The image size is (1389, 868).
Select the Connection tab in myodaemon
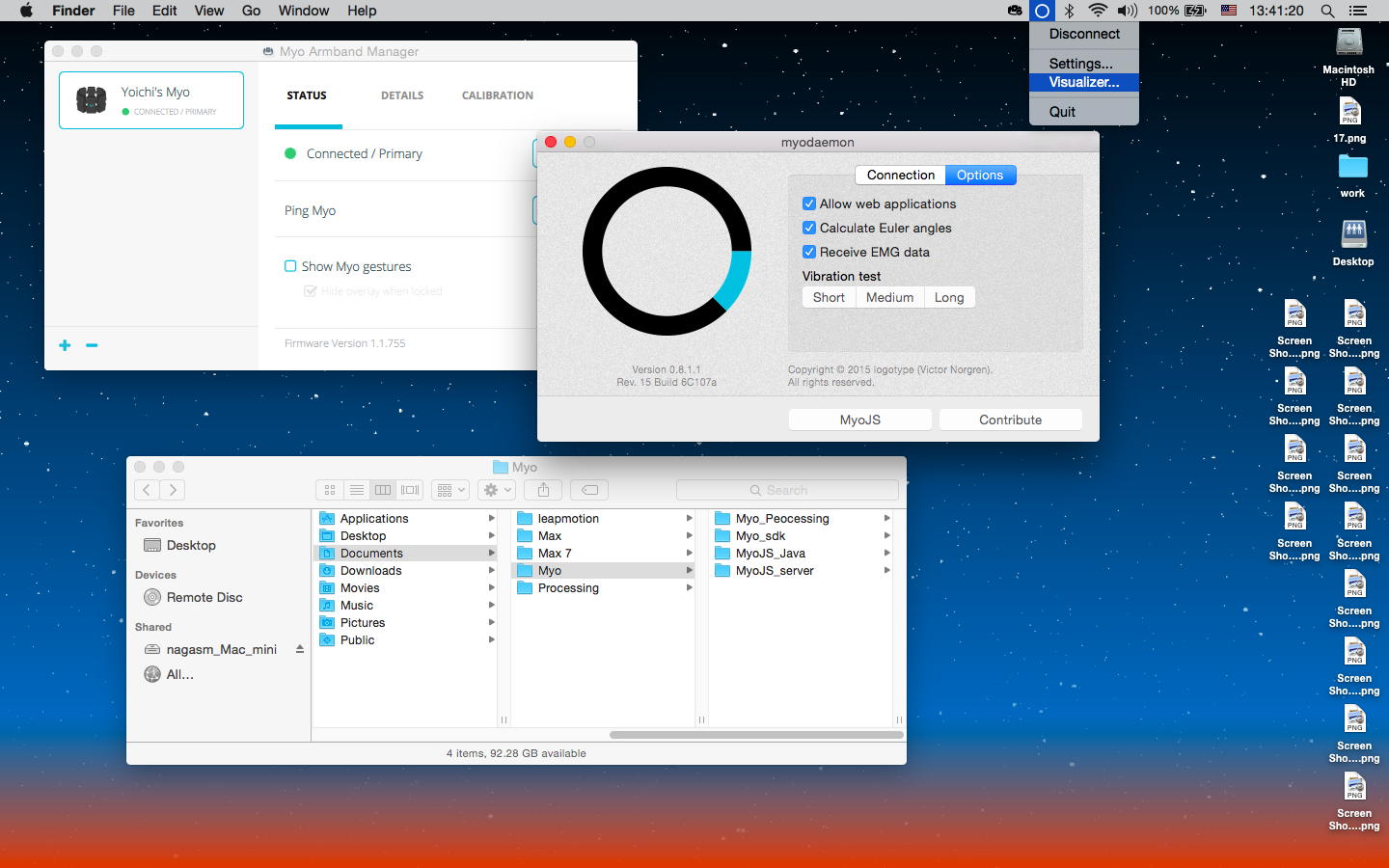coord(901,175)
